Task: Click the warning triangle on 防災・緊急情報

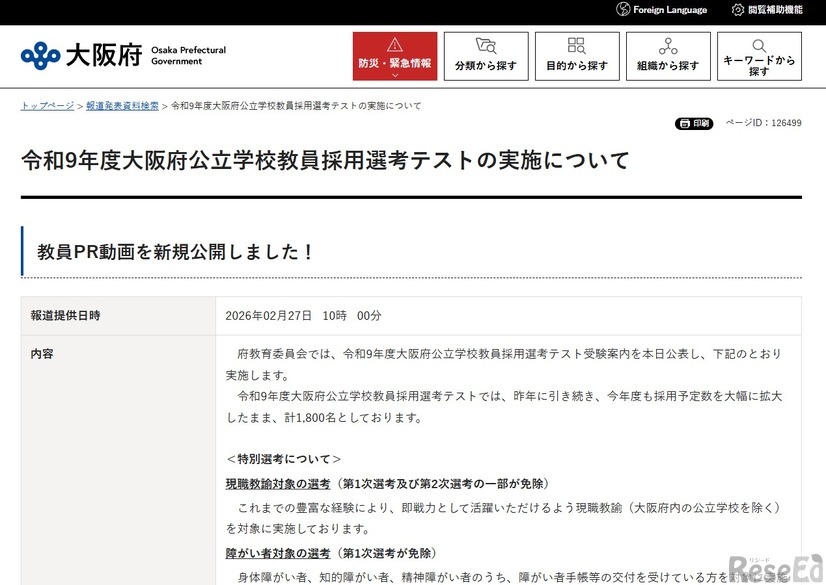Action: (x=395, y=45)
